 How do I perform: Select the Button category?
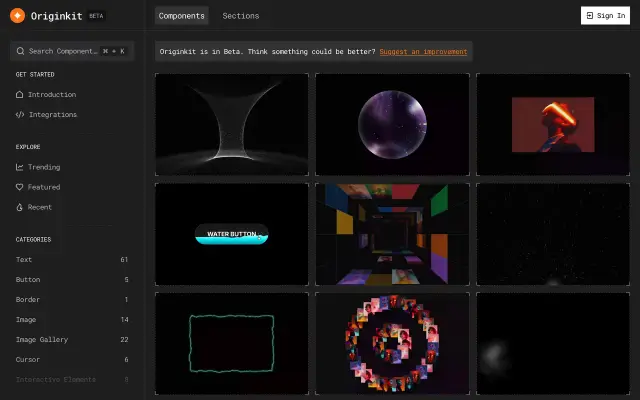(72, 280)
